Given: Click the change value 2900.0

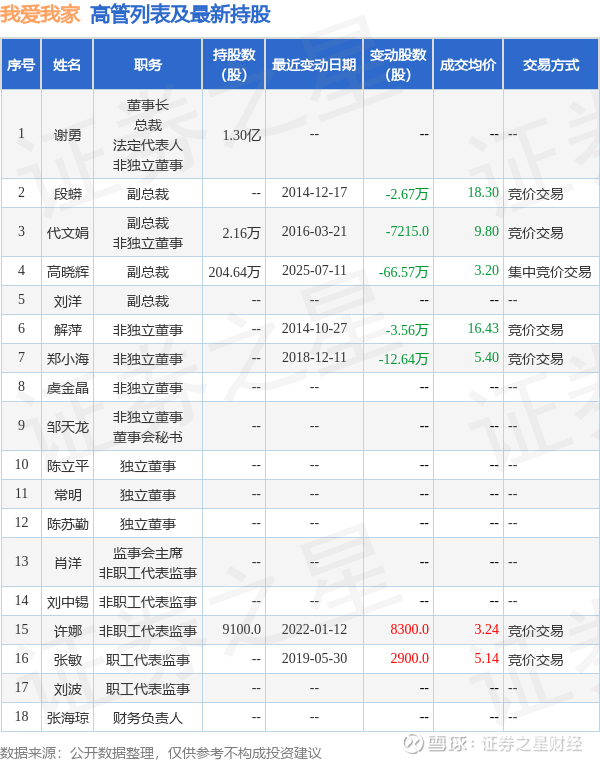Looking at the screenshot, I should tap(410, 659).
